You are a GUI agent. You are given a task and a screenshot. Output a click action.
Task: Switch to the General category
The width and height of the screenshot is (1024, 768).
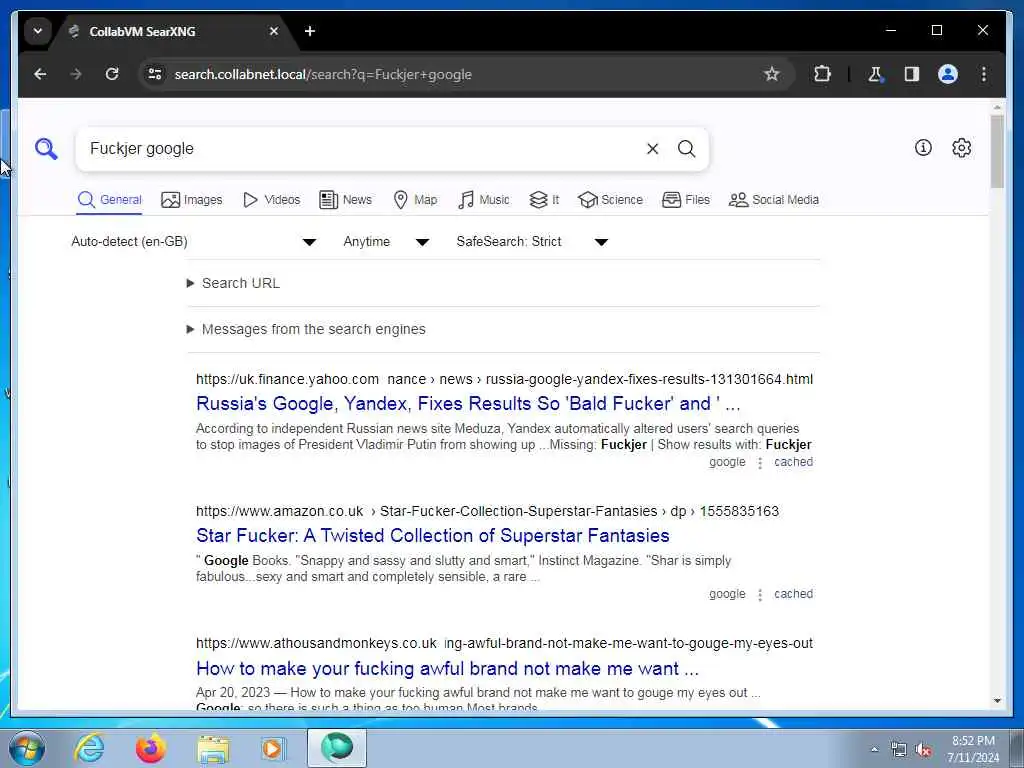[x=109, y=200]
